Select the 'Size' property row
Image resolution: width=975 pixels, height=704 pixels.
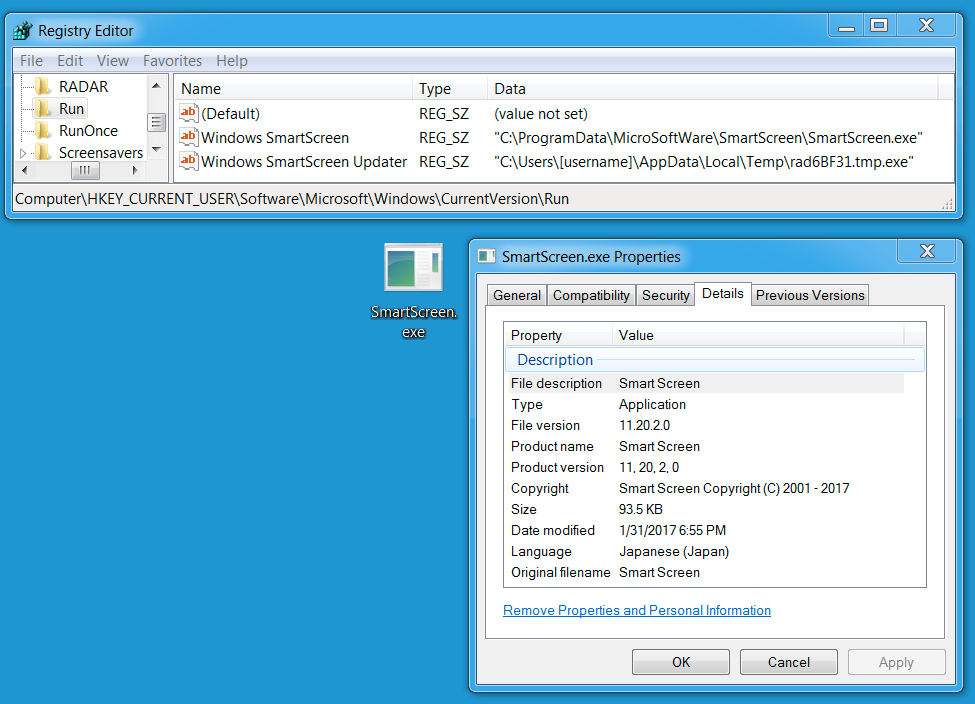click(x=704, y=509)
